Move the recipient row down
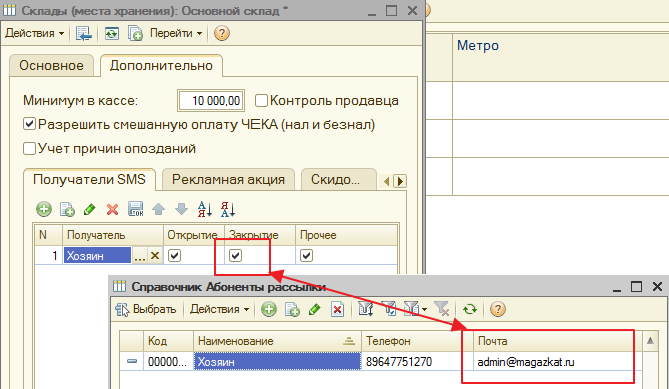The height and width of the screenshot is (389, 669). coord(181,209)
